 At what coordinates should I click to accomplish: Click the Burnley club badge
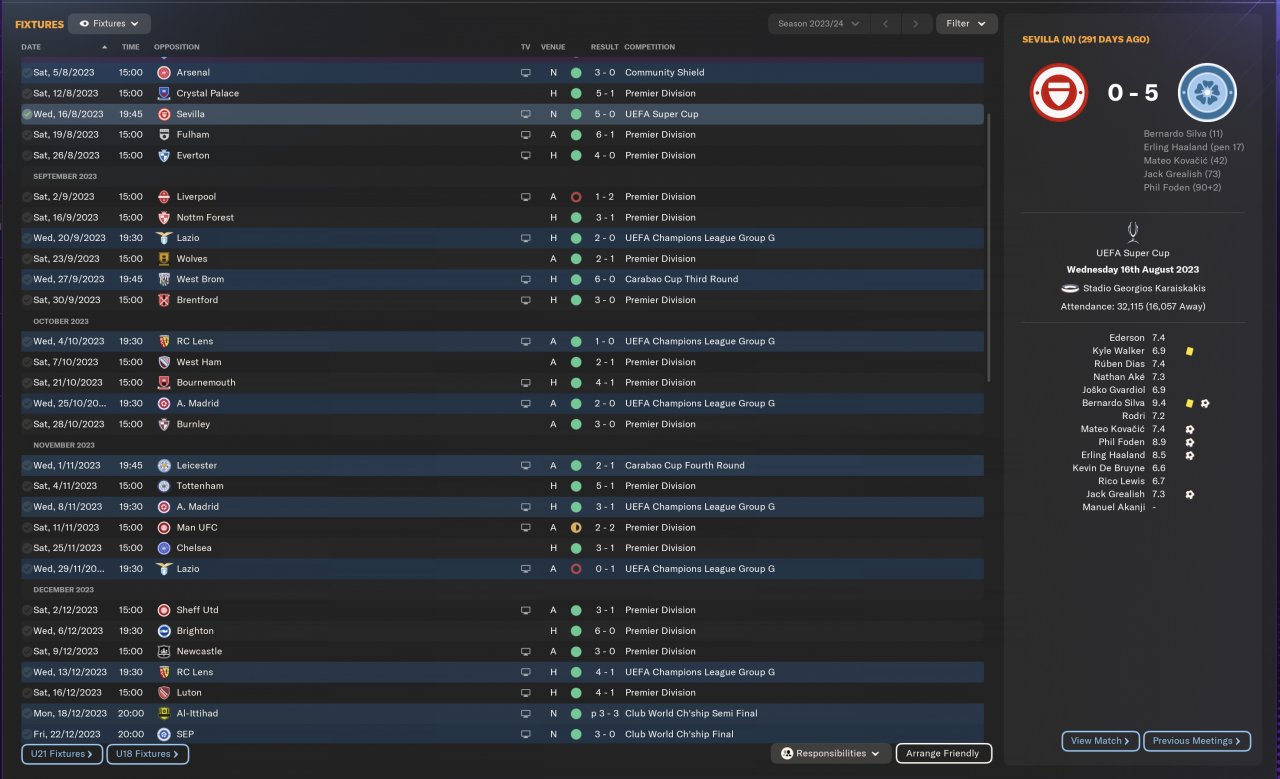164,424
